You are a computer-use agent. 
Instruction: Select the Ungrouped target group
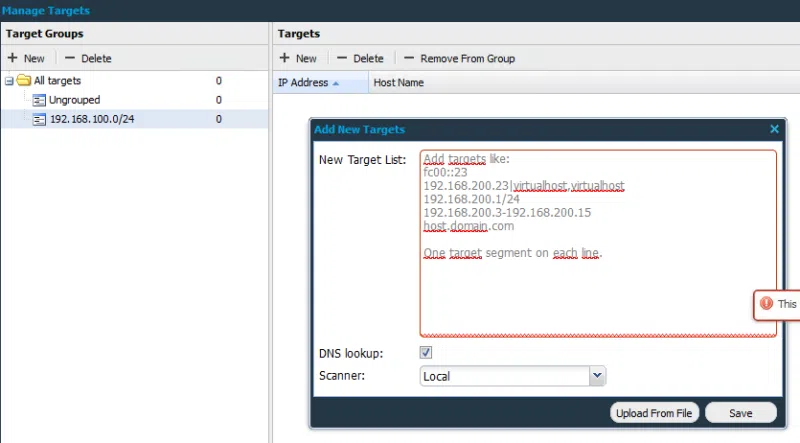[74, 100]
